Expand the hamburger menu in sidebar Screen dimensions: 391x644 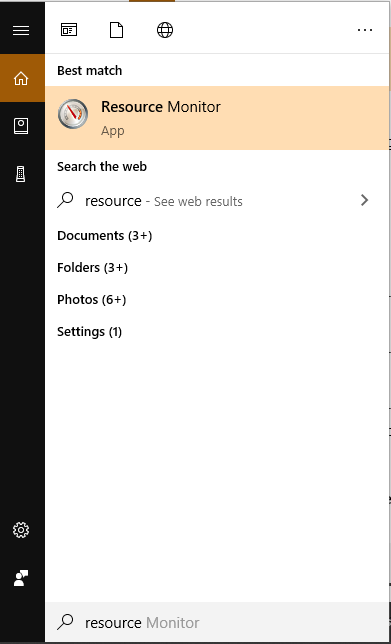pos(21,30)
